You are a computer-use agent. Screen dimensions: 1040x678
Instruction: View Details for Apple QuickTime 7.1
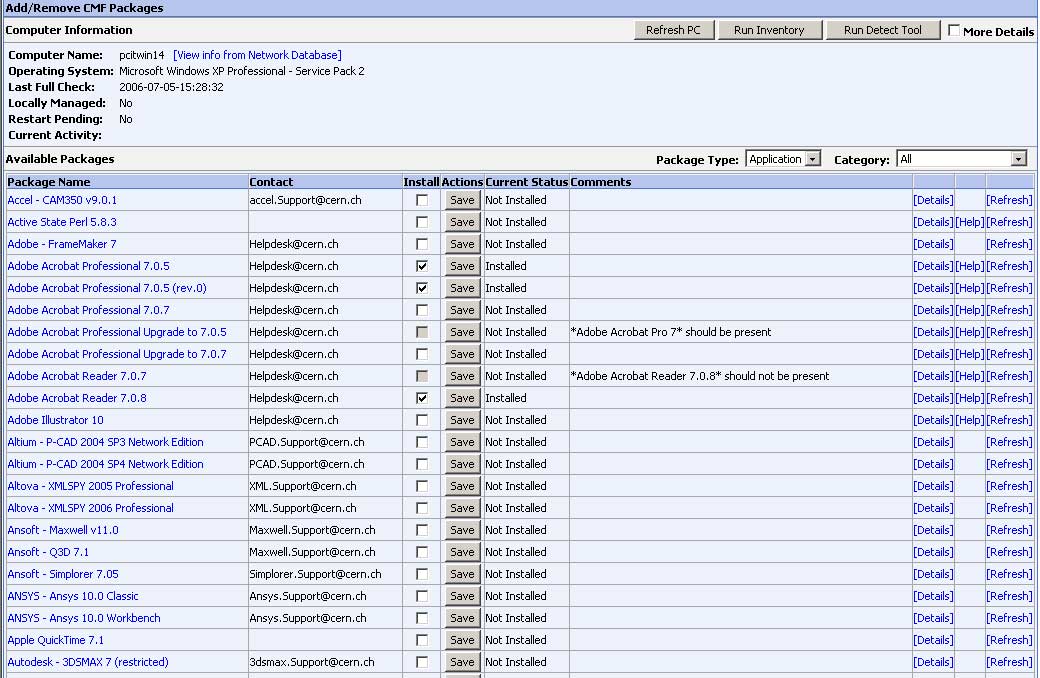[x=933, y=640]
